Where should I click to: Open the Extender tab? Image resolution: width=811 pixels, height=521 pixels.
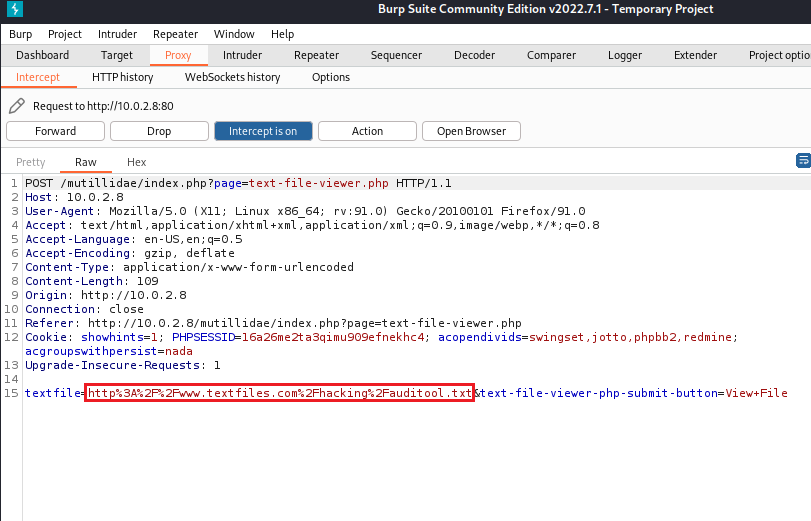695,55
